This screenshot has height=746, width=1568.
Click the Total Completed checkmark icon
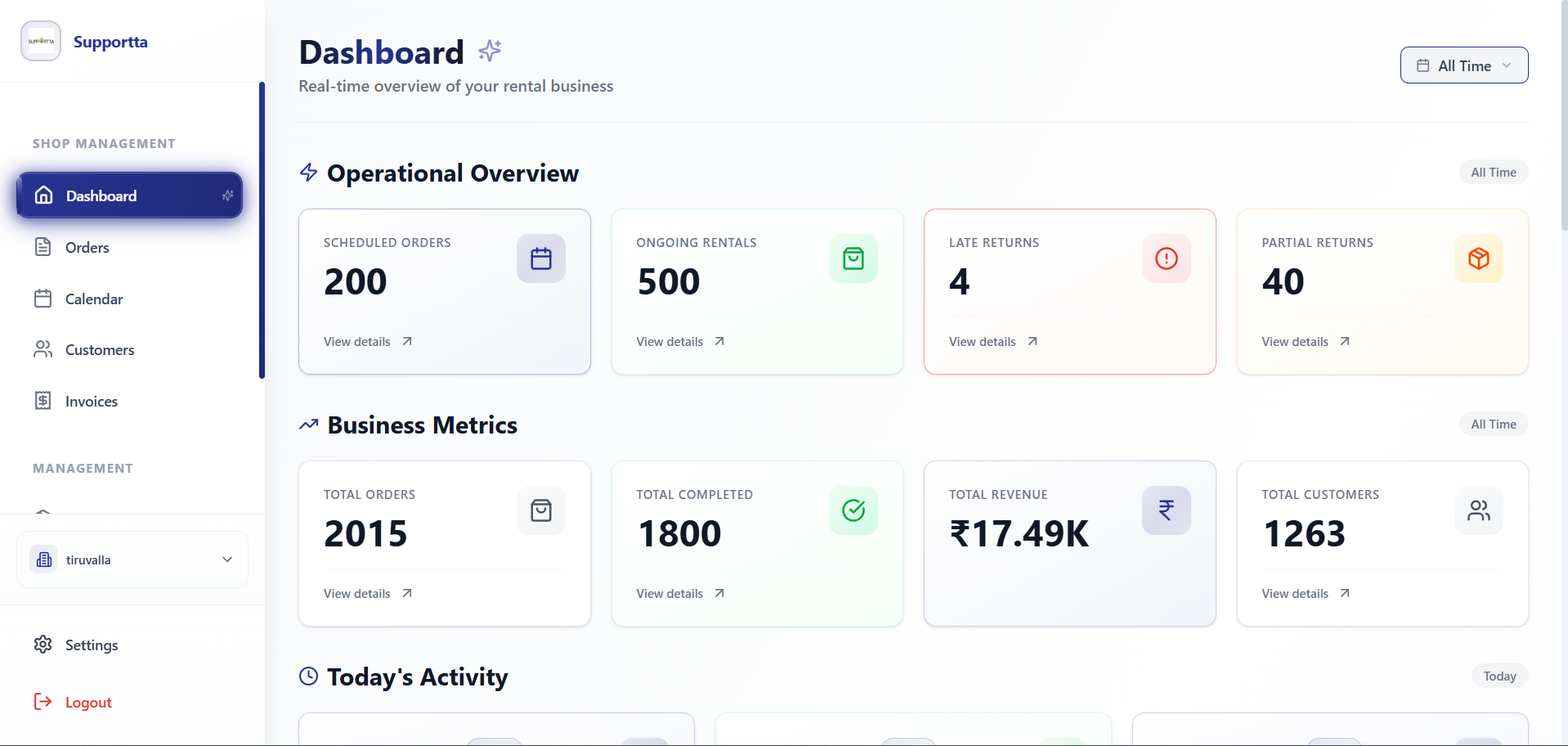coord(853,510)
